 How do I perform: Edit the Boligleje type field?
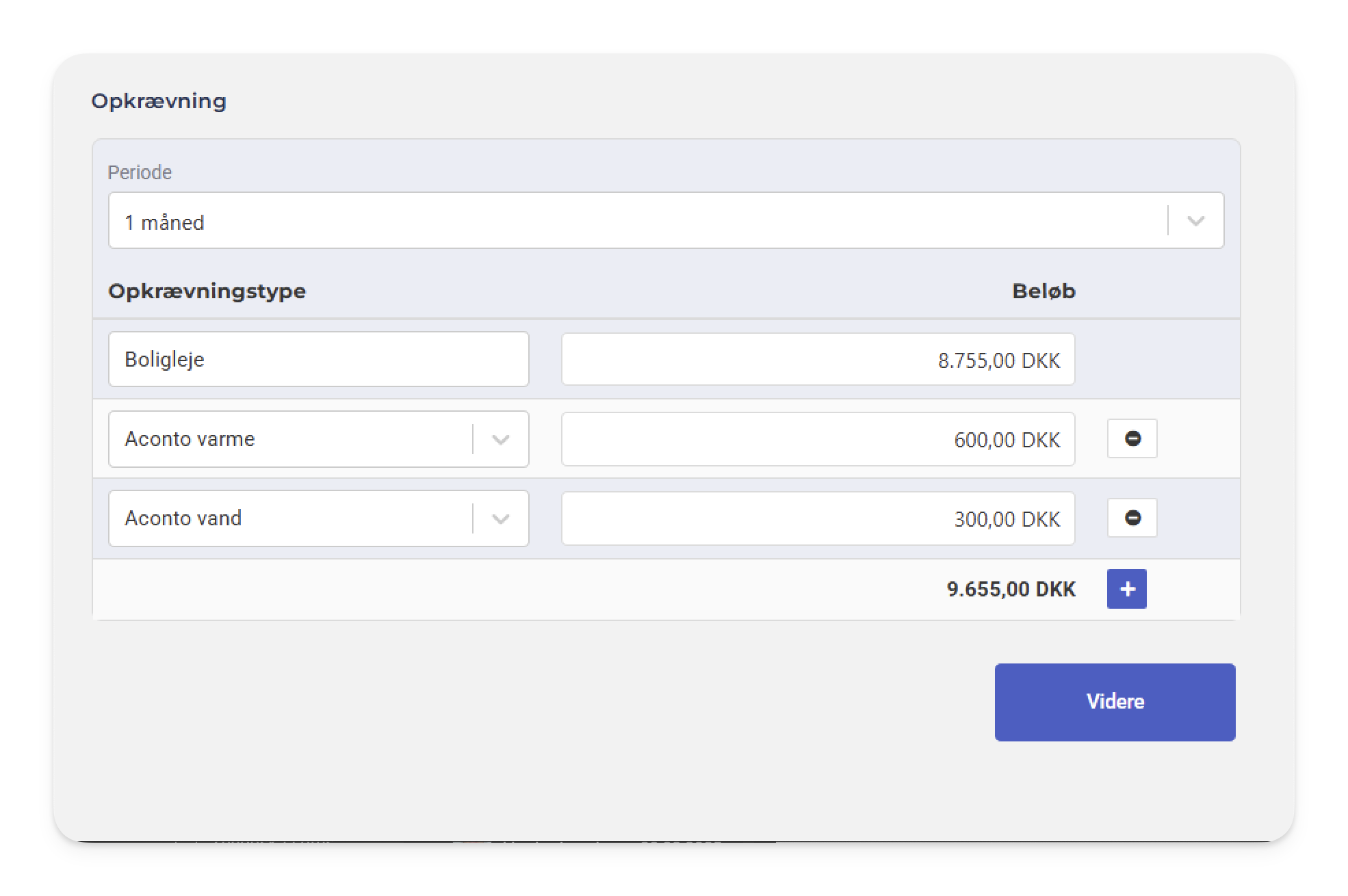[x=319, y=359]
